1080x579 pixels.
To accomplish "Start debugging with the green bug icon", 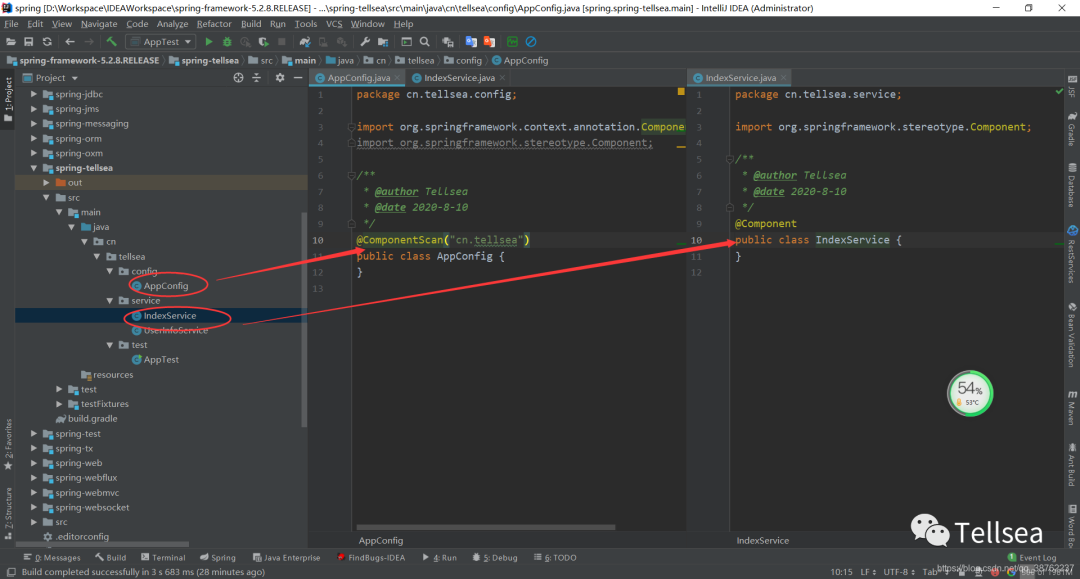I will point(227,42).
